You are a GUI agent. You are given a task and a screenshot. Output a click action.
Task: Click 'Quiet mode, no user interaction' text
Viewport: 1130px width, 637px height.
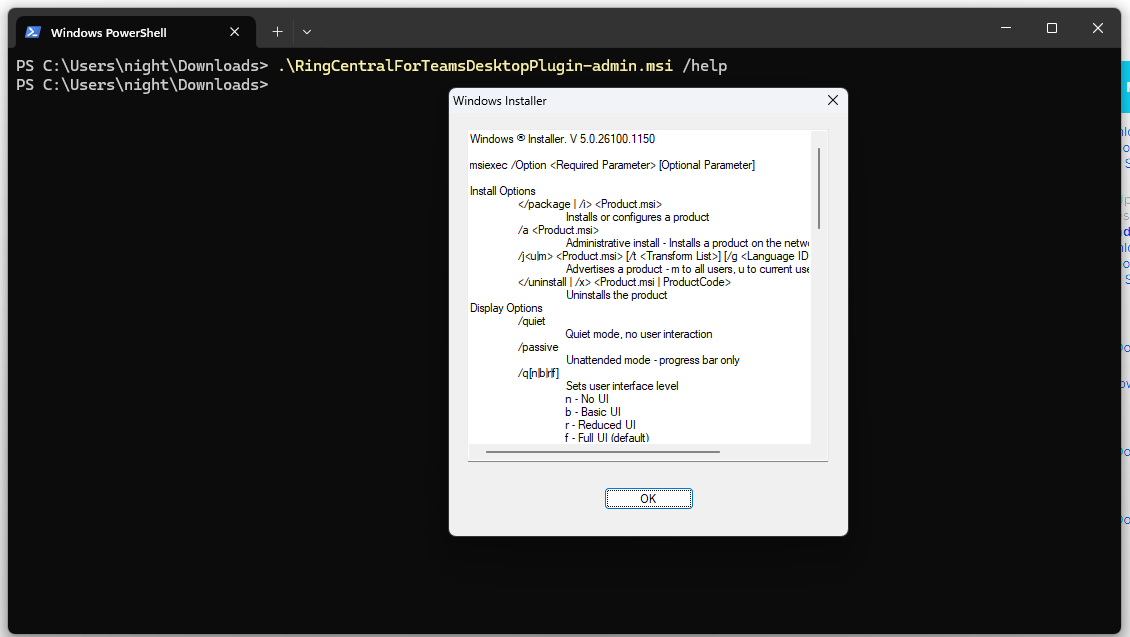click(639, 334)
